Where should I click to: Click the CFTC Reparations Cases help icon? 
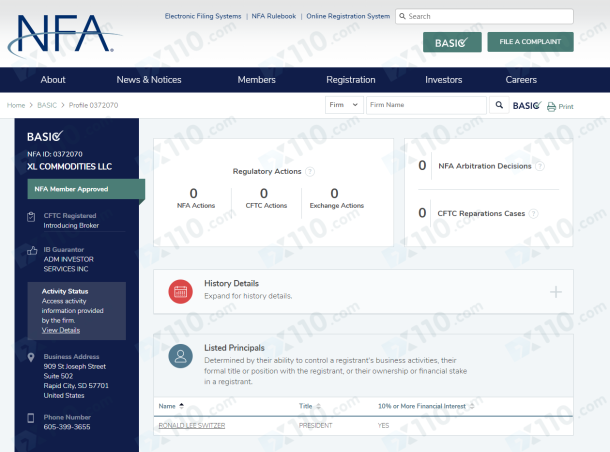533,214
